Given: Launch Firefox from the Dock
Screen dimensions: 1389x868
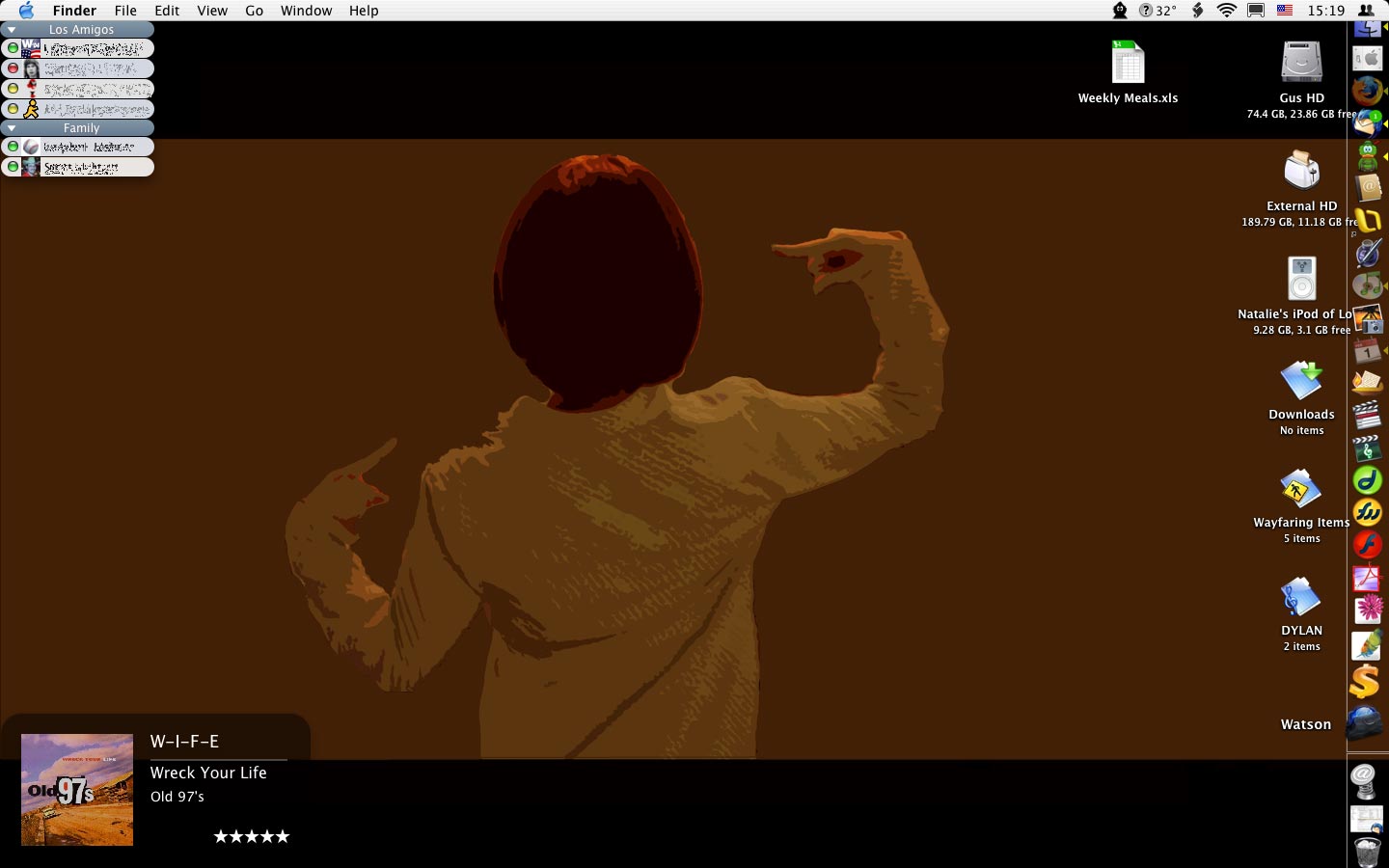Looking at the screenshot, I should coord(1368,91).
